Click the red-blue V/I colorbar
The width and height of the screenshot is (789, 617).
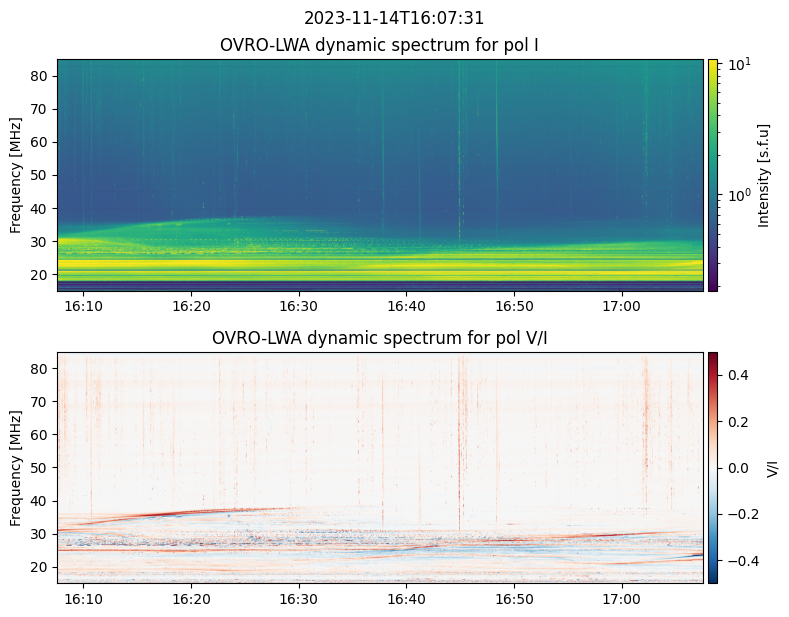click(713, 467)
